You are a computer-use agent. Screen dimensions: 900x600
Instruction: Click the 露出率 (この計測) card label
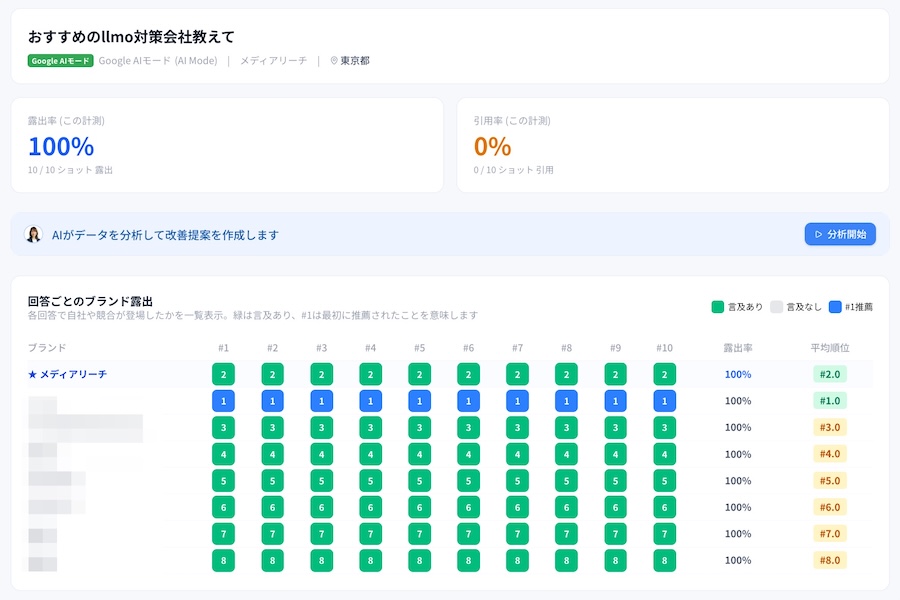(x=66, y=121)
